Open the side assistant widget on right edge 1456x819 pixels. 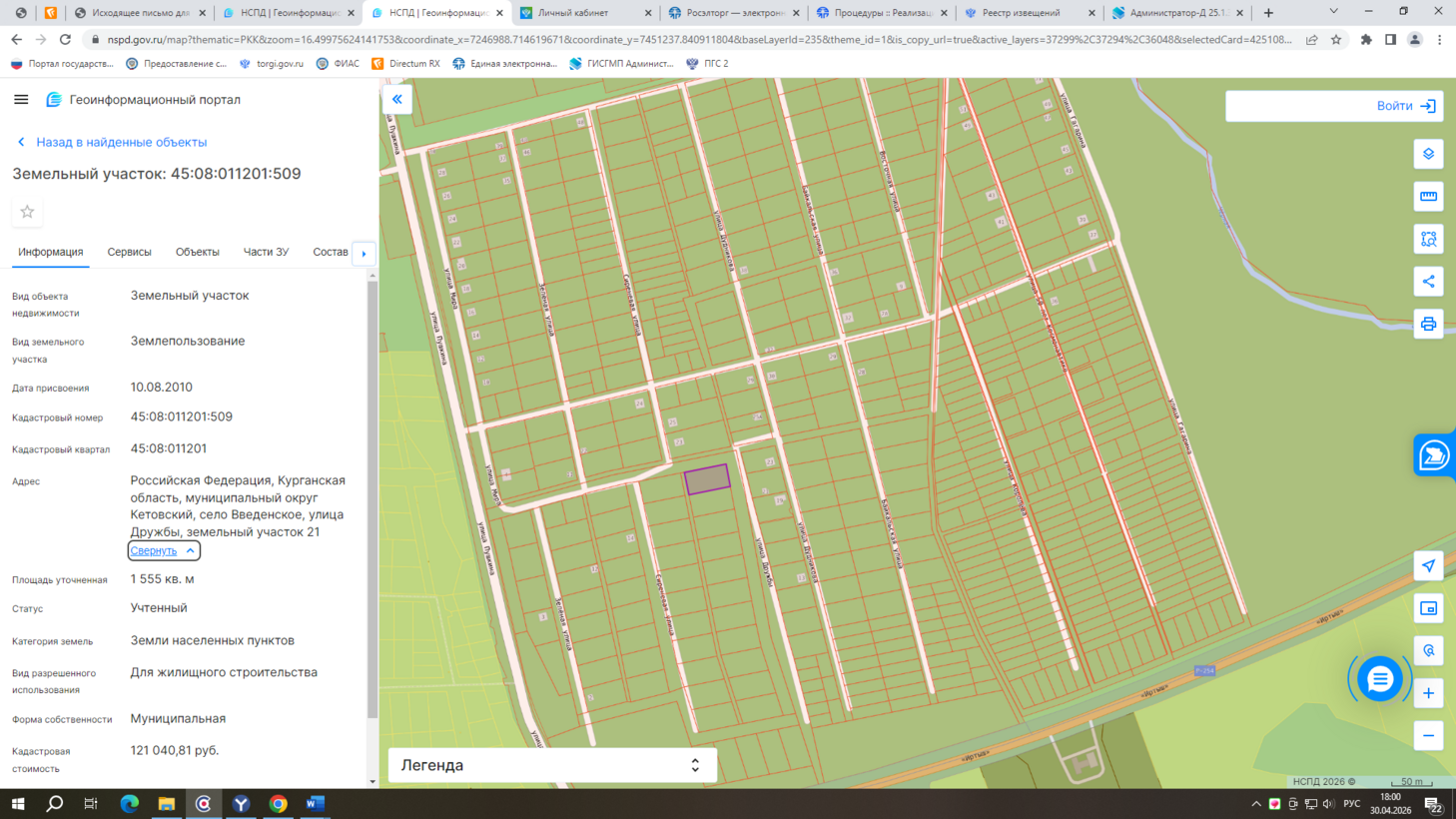[x=1435, y=455]
